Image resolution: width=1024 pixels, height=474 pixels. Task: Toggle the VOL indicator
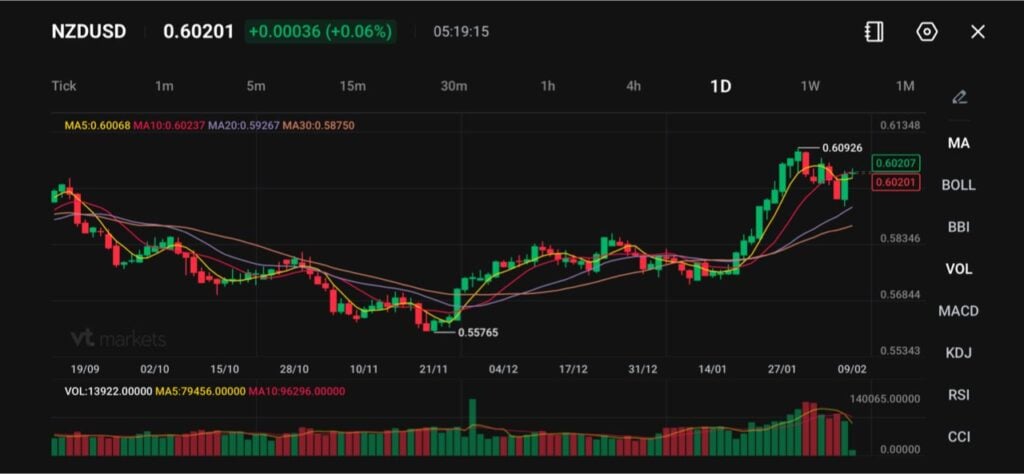click(x=958, y=269)
